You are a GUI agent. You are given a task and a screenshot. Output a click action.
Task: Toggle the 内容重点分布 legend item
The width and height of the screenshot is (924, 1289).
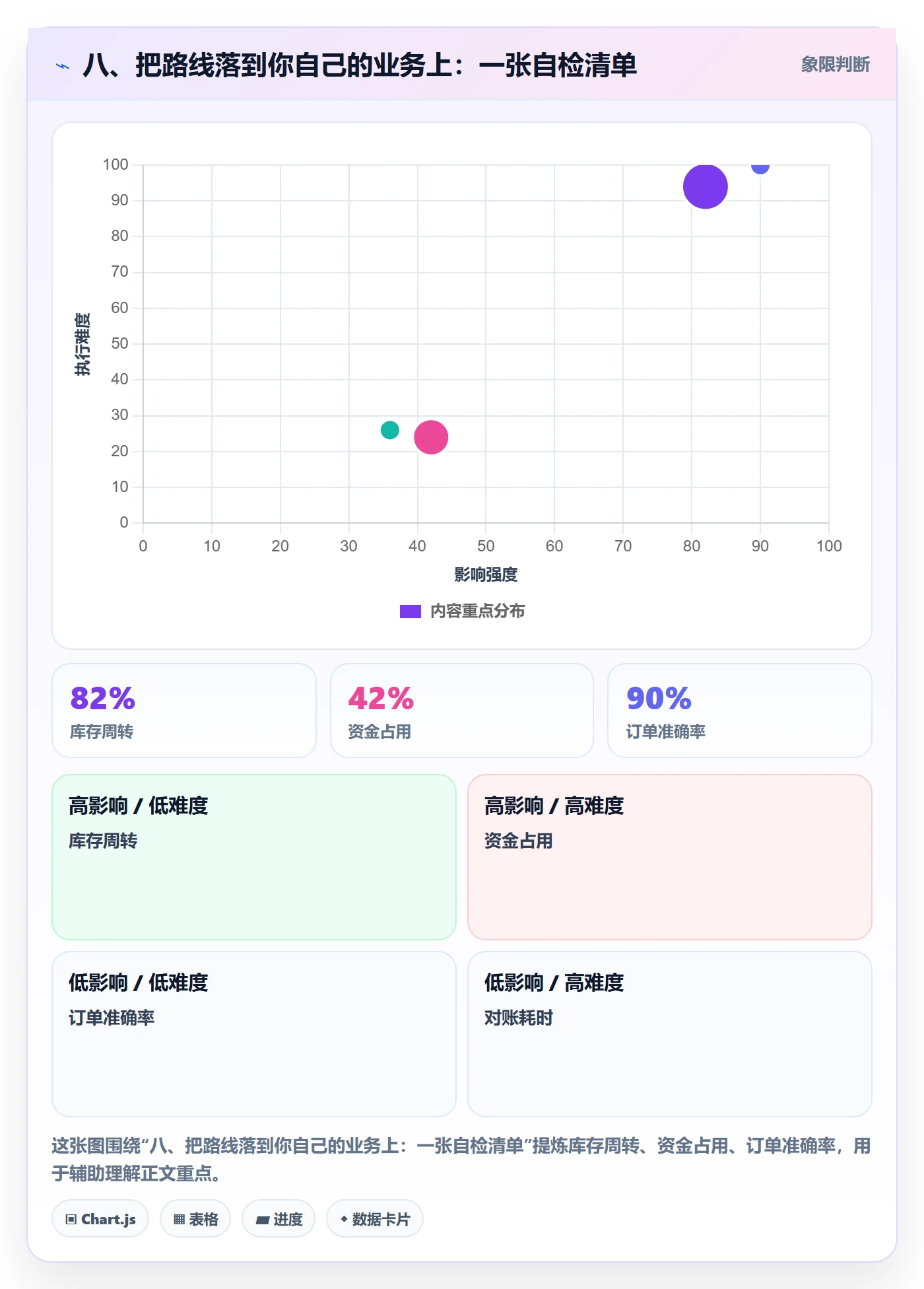pos(462,611)
